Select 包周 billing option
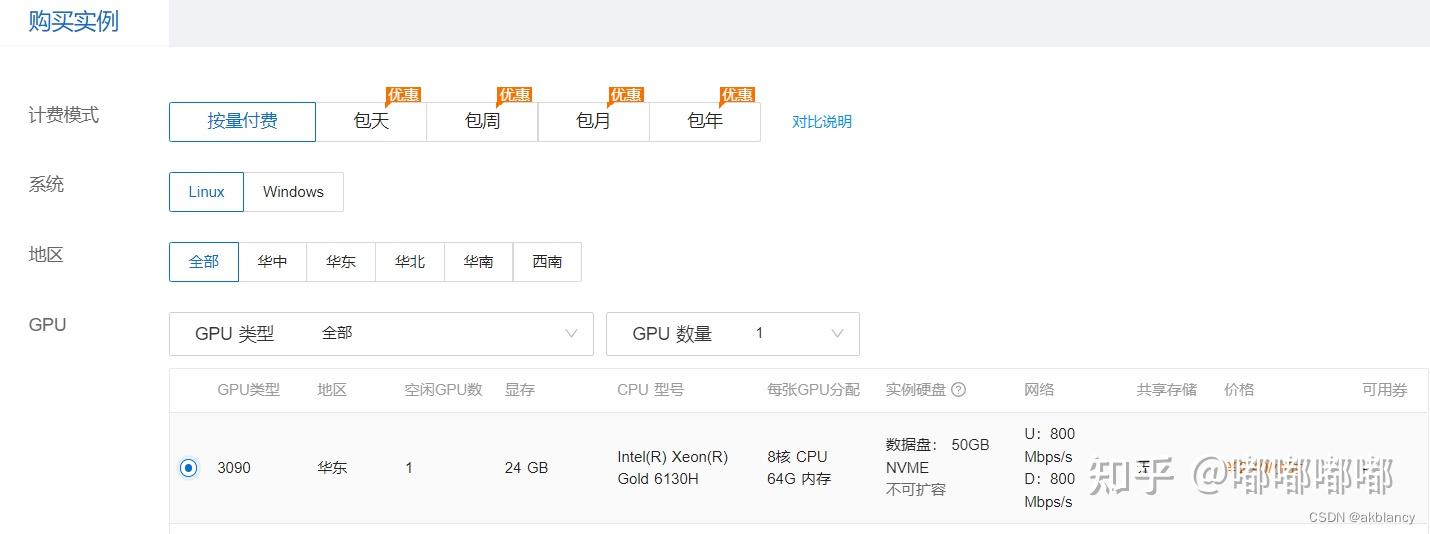Screen dimensions: 1430x534 coord(482,122)
